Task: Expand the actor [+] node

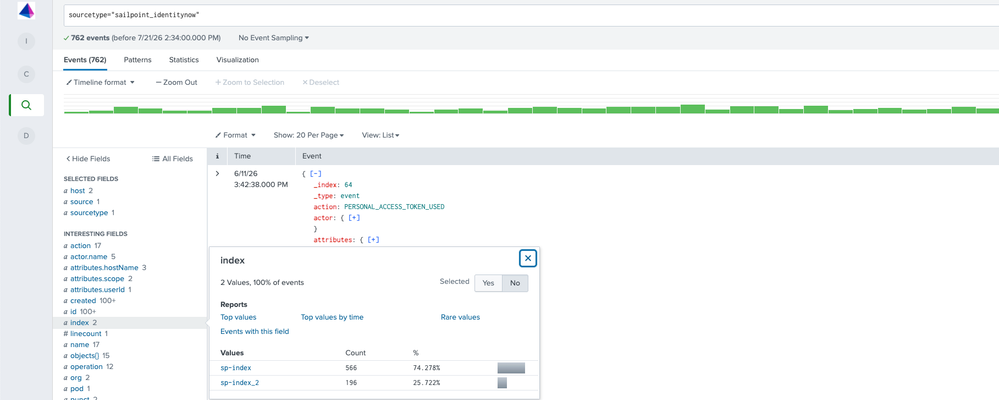Action: (x=356, y=218)
